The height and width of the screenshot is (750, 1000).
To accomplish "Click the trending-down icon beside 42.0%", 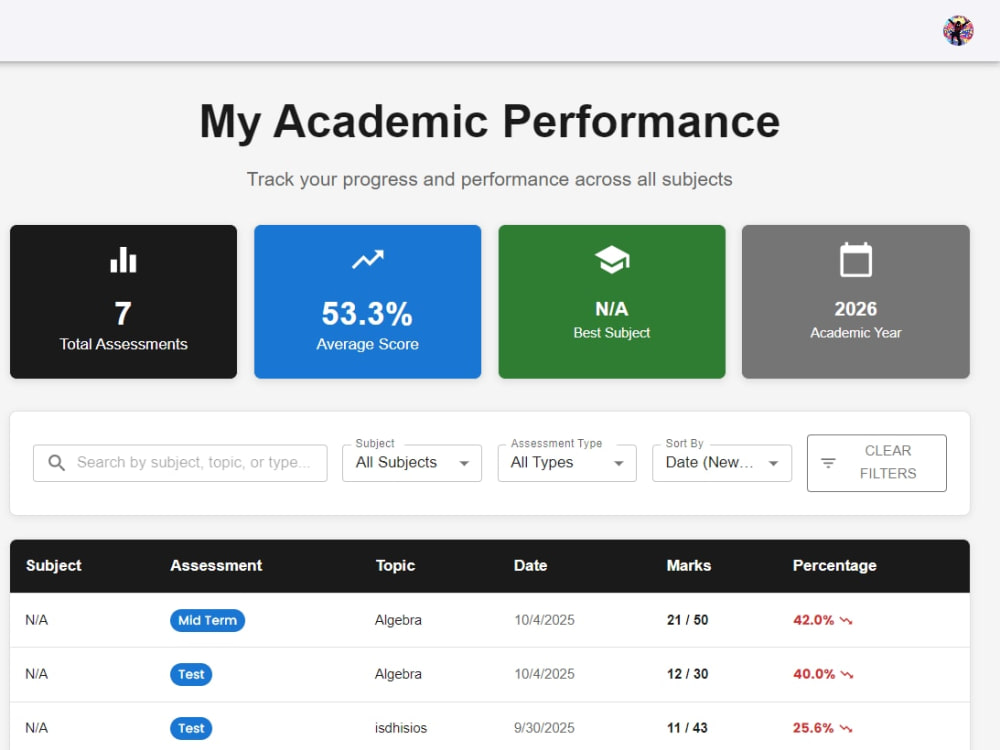I will 846,621.
